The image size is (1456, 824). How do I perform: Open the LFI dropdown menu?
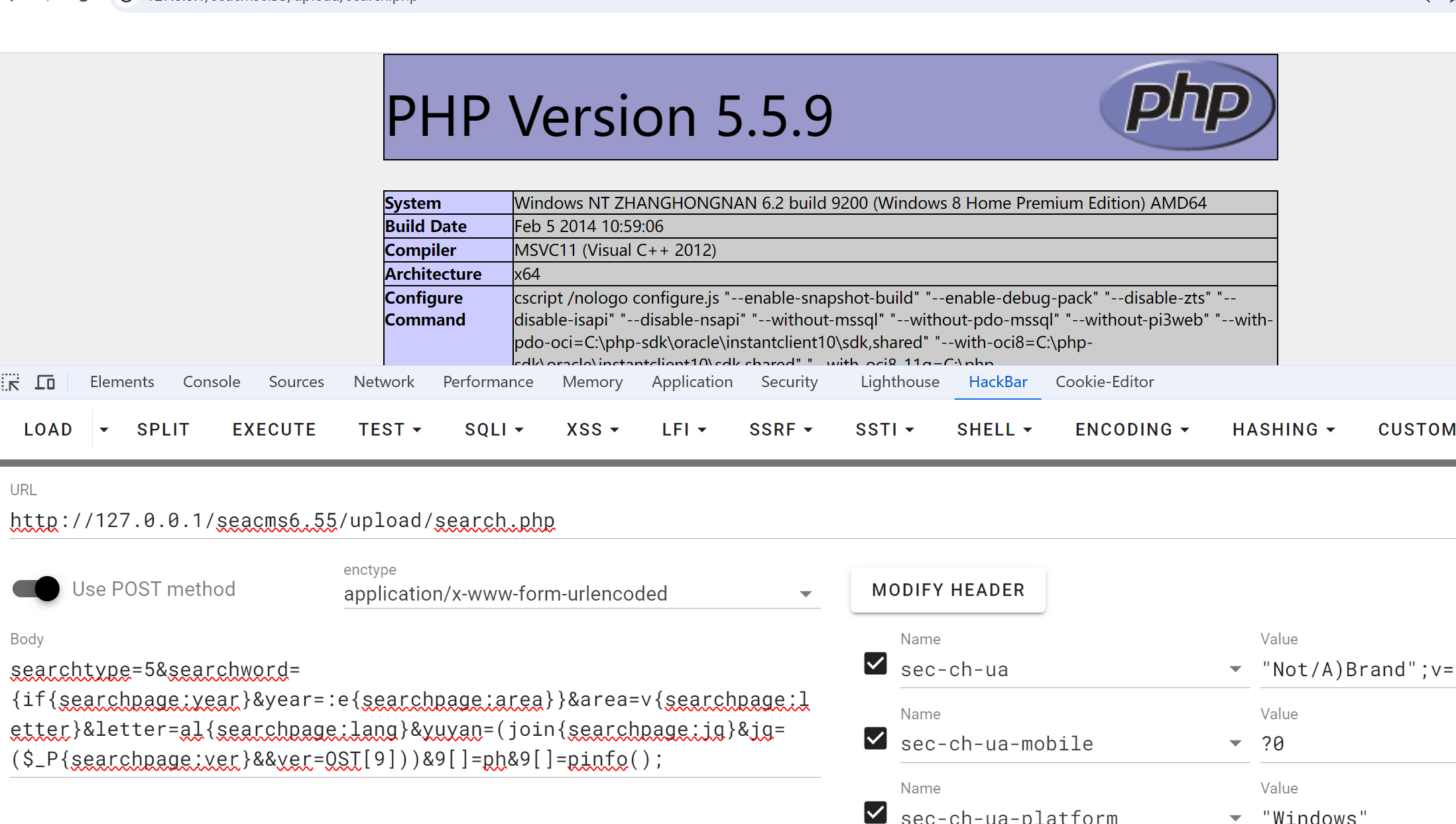(x=684, y=430)
